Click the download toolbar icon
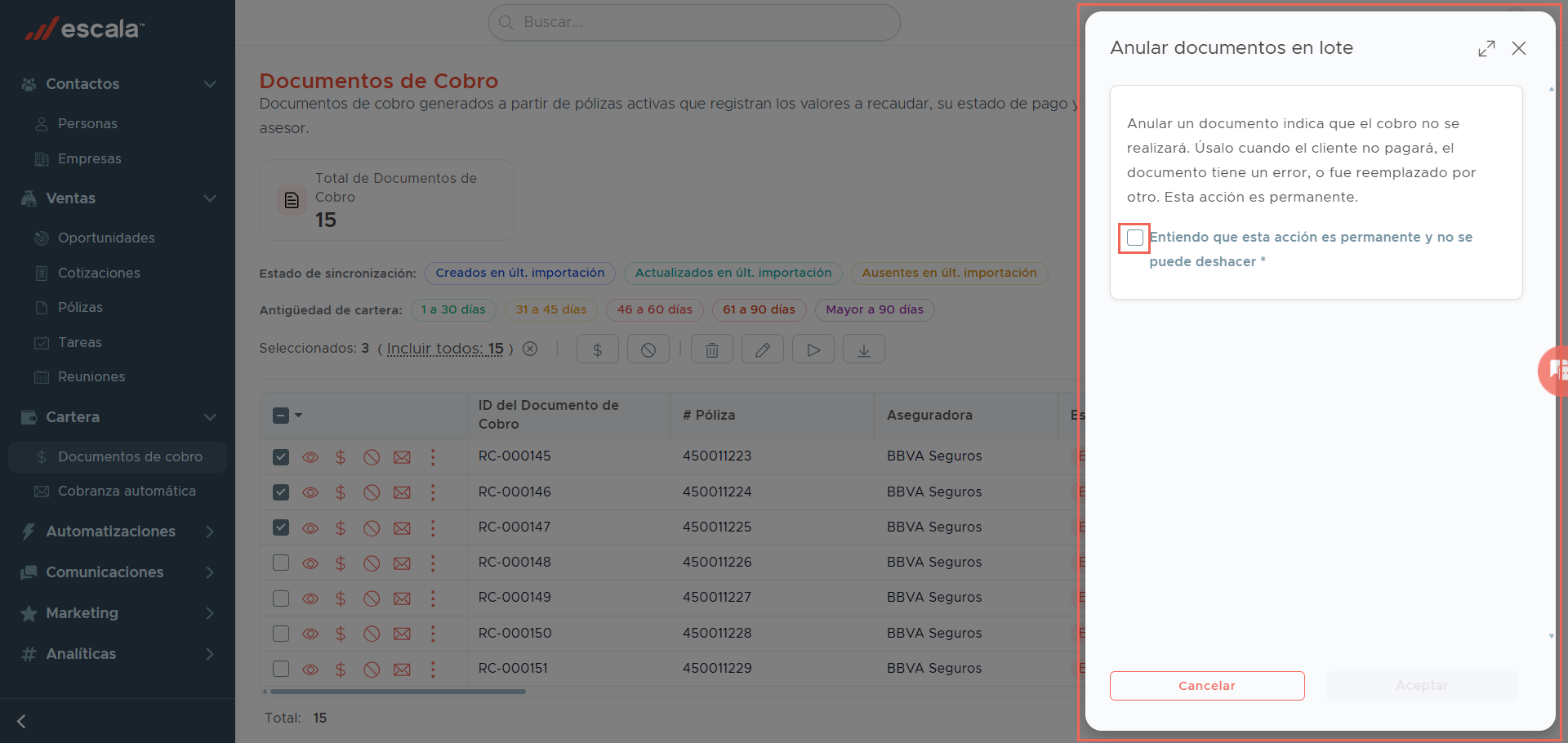 [864, 349]
